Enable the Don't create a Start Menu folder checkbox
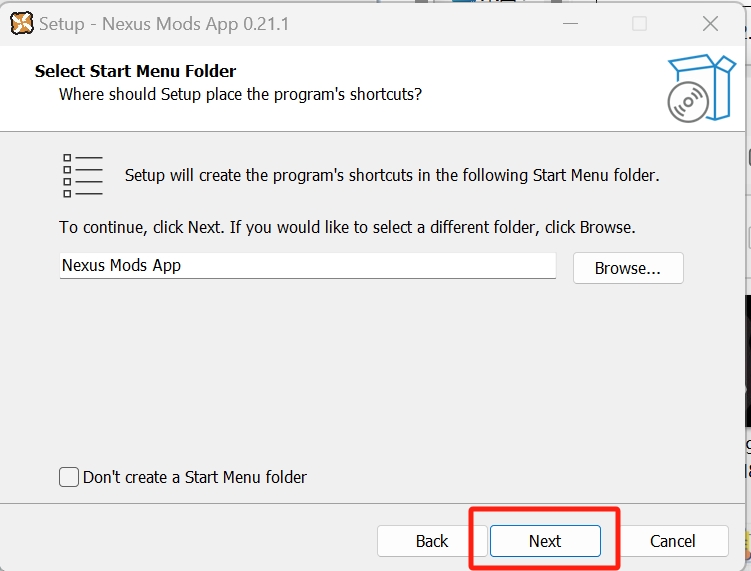The image size is (751, 571). 69,477
